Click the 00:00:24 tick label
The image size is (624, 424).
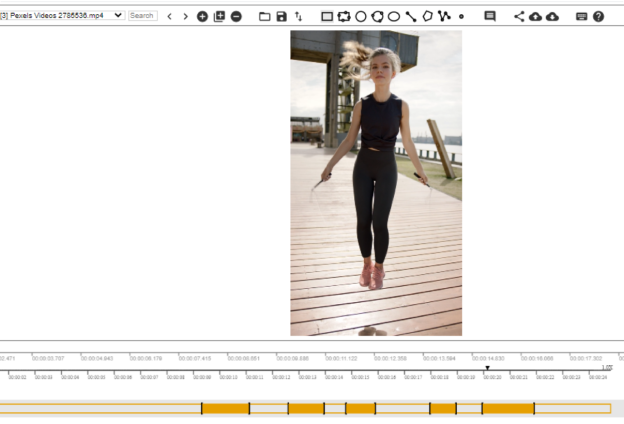point(598,377)
